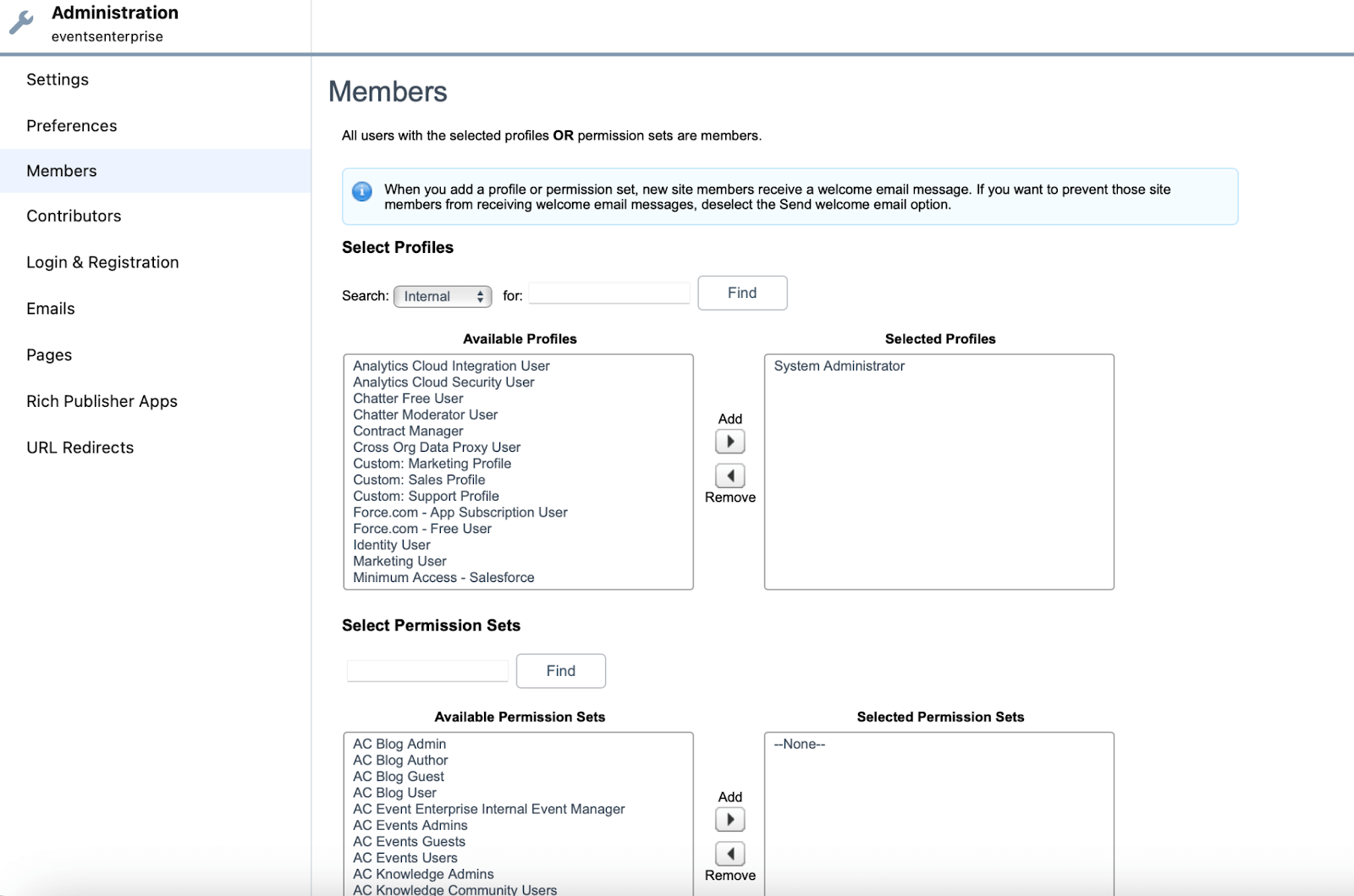This screenshot has width=1354, height=896.
Task: Navigate to the Emails section
Action: tap(50, 308)
